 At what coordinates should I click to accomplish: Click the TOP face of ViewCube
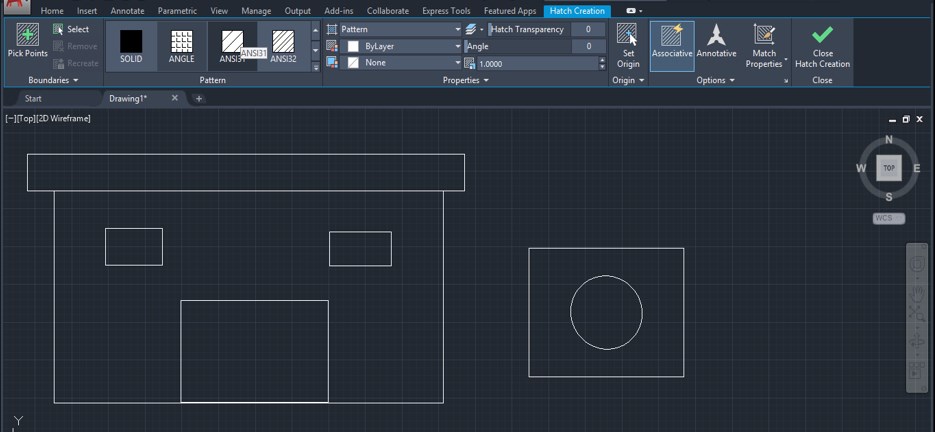coord(888,168)
